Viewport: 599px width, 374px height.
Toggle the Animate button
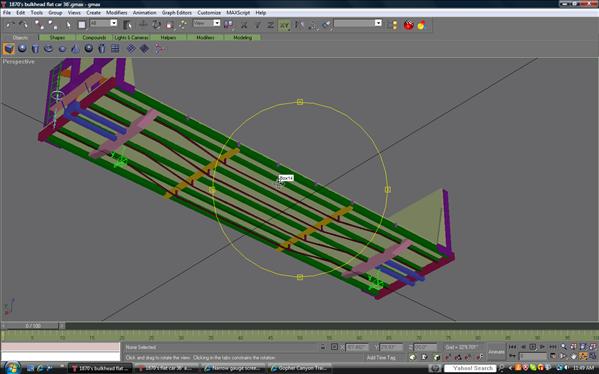(x=496, y=352)
